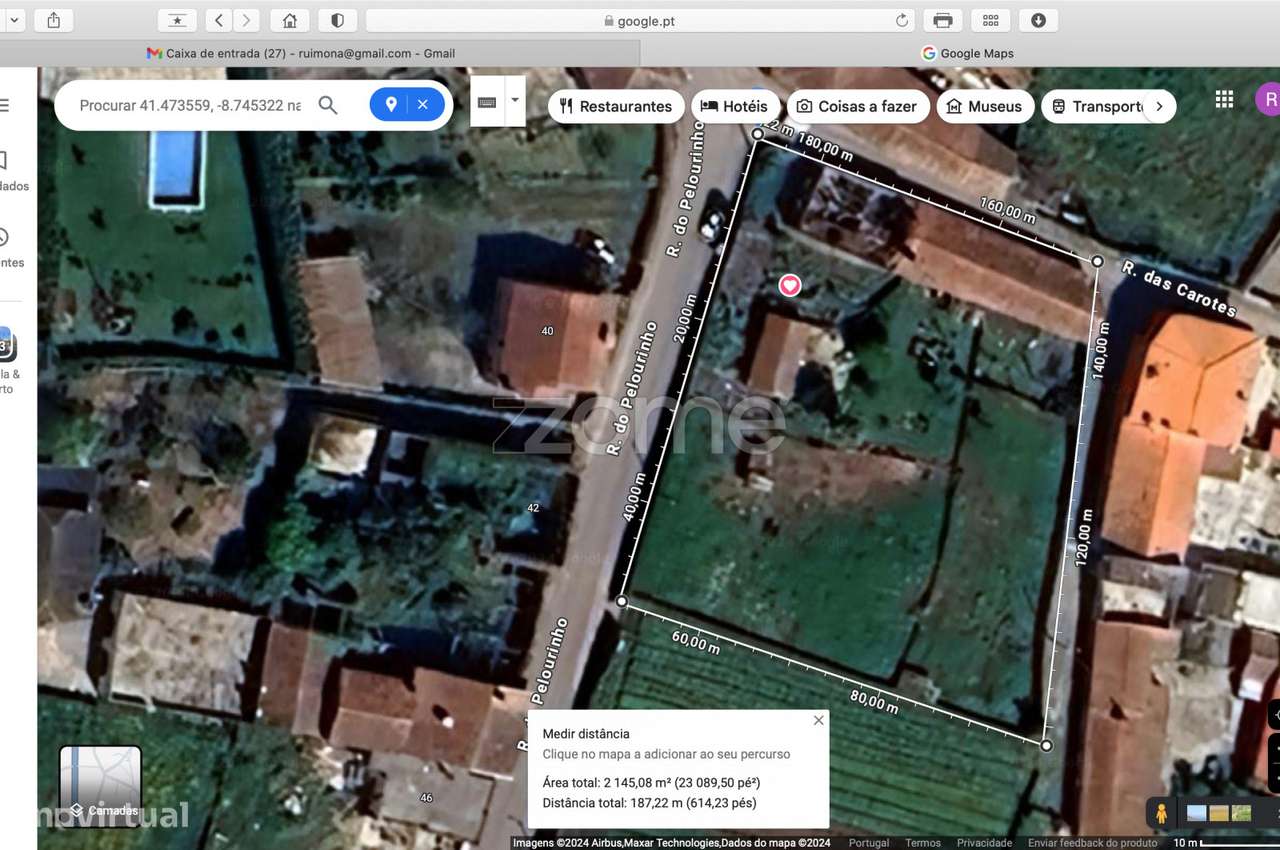Toggle the on-screen keyboard input
Image resolution: width=1280 pixels, height=850 pixels.
tap(487, 100)
